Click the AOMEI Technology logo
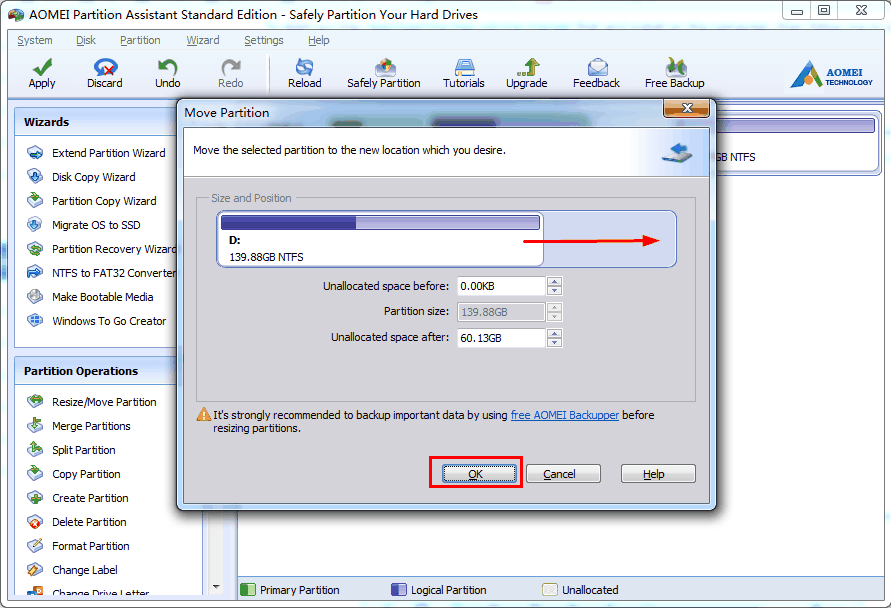 click(831, 74)
